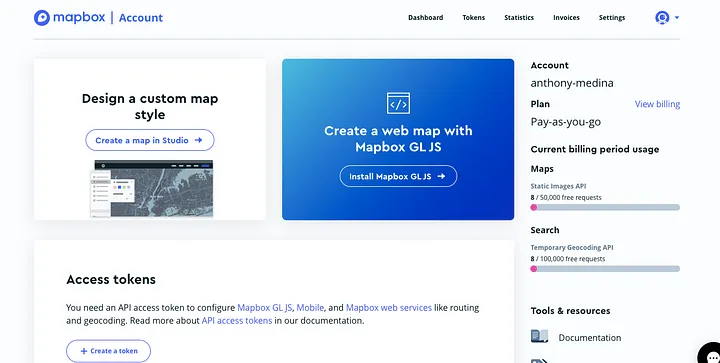Click the Create a token button
The height and width of the screenshot is (363, 720).
108,351
